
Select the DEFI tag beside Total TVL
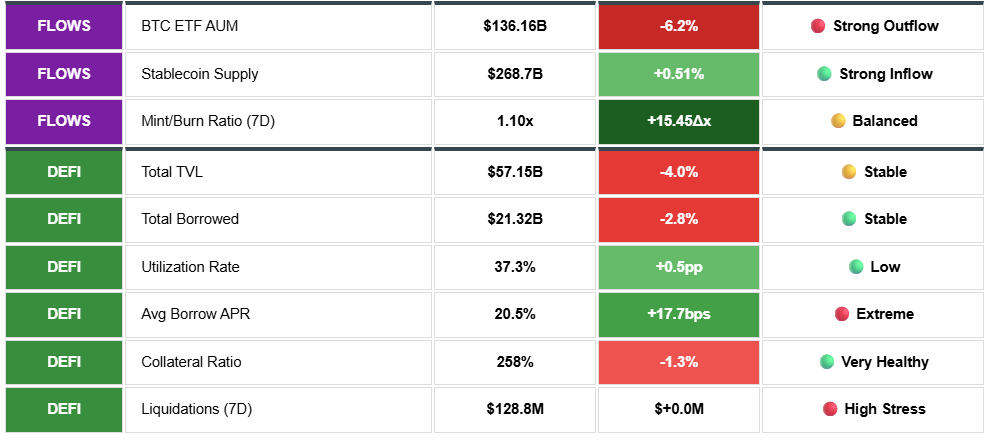64,172
